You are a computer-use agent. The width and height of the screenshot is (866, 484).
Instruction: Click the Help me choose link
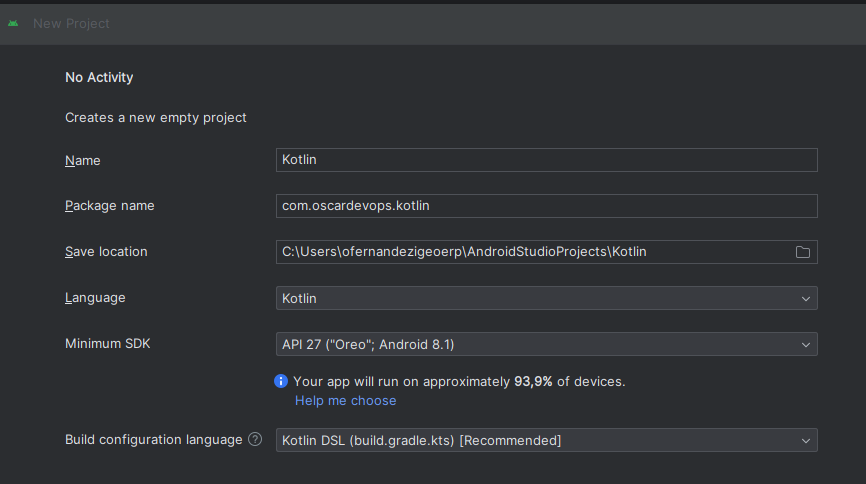coord(345,401)
